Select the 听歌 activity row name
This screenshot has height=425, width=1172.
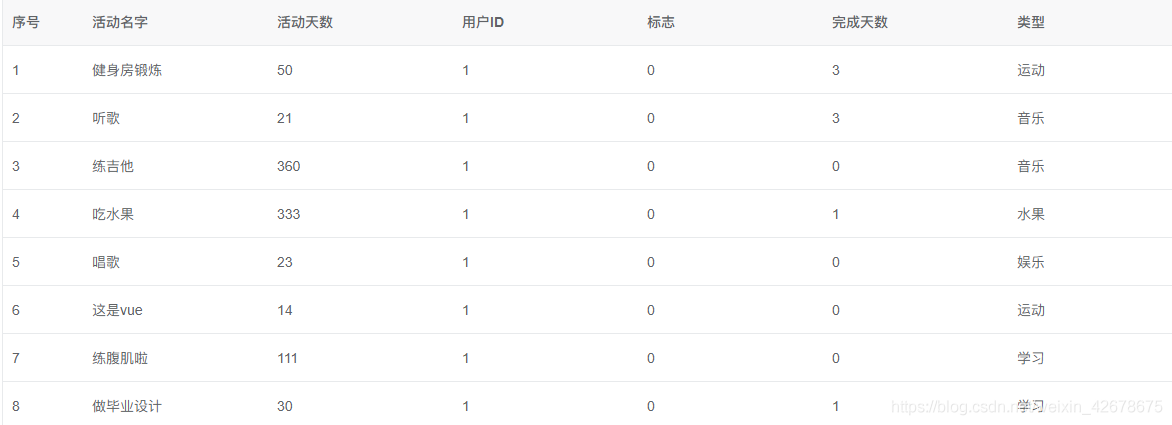click(105, 118)
